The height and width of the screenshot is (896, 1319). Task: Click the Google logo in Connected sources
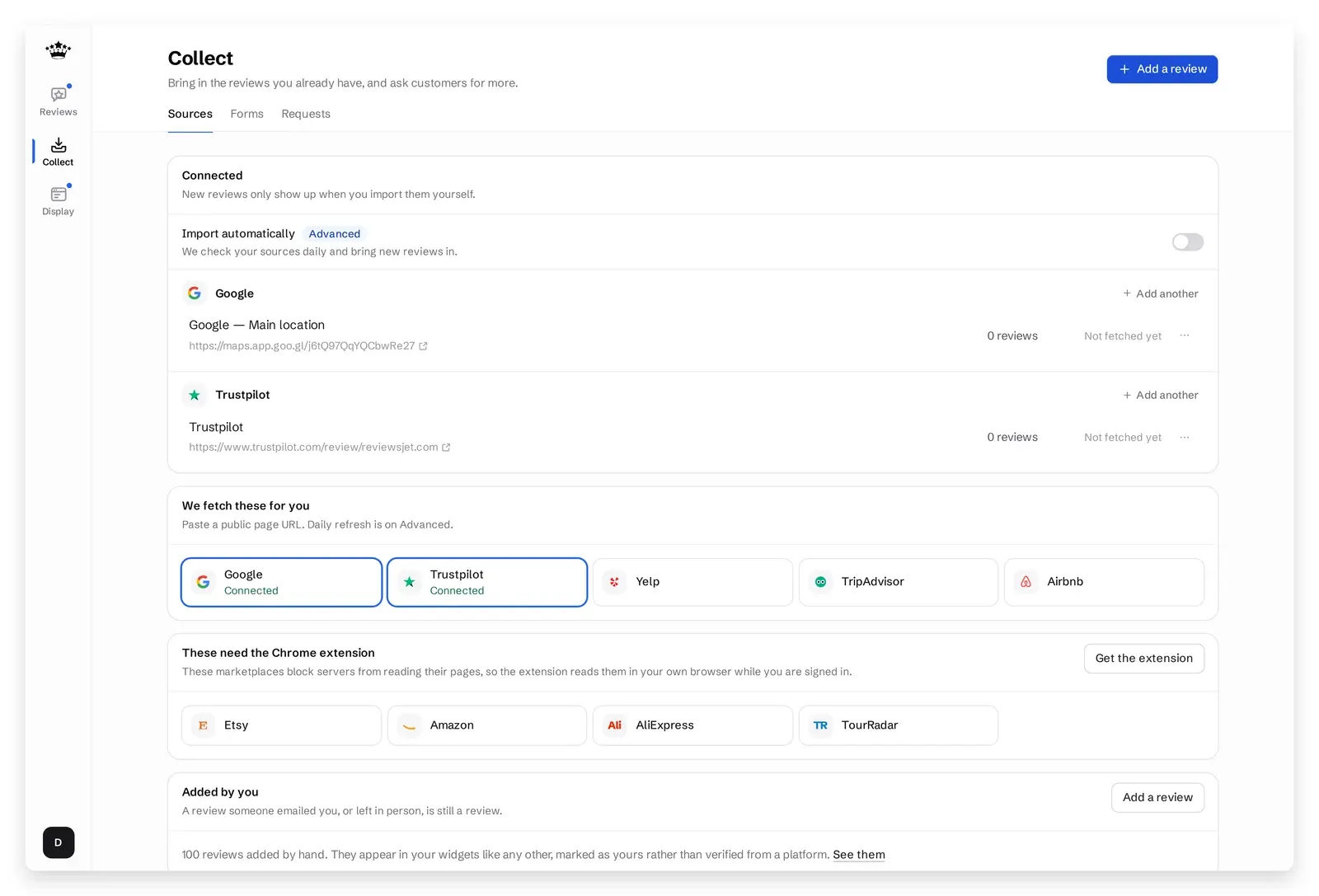pyautogui.click(x=195, y=293)
